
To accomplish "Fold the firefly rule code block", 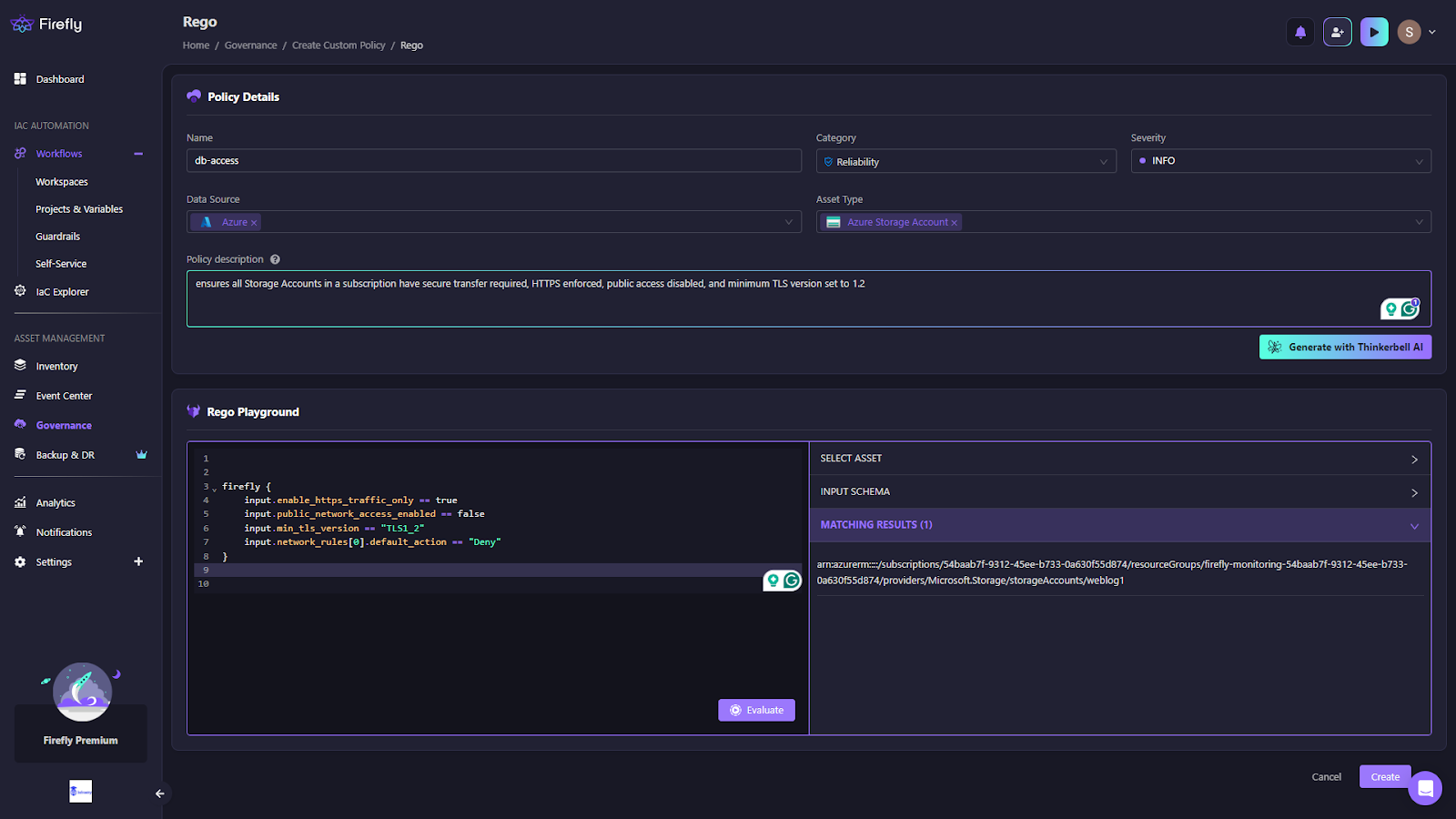I will (x=215, y=489).
